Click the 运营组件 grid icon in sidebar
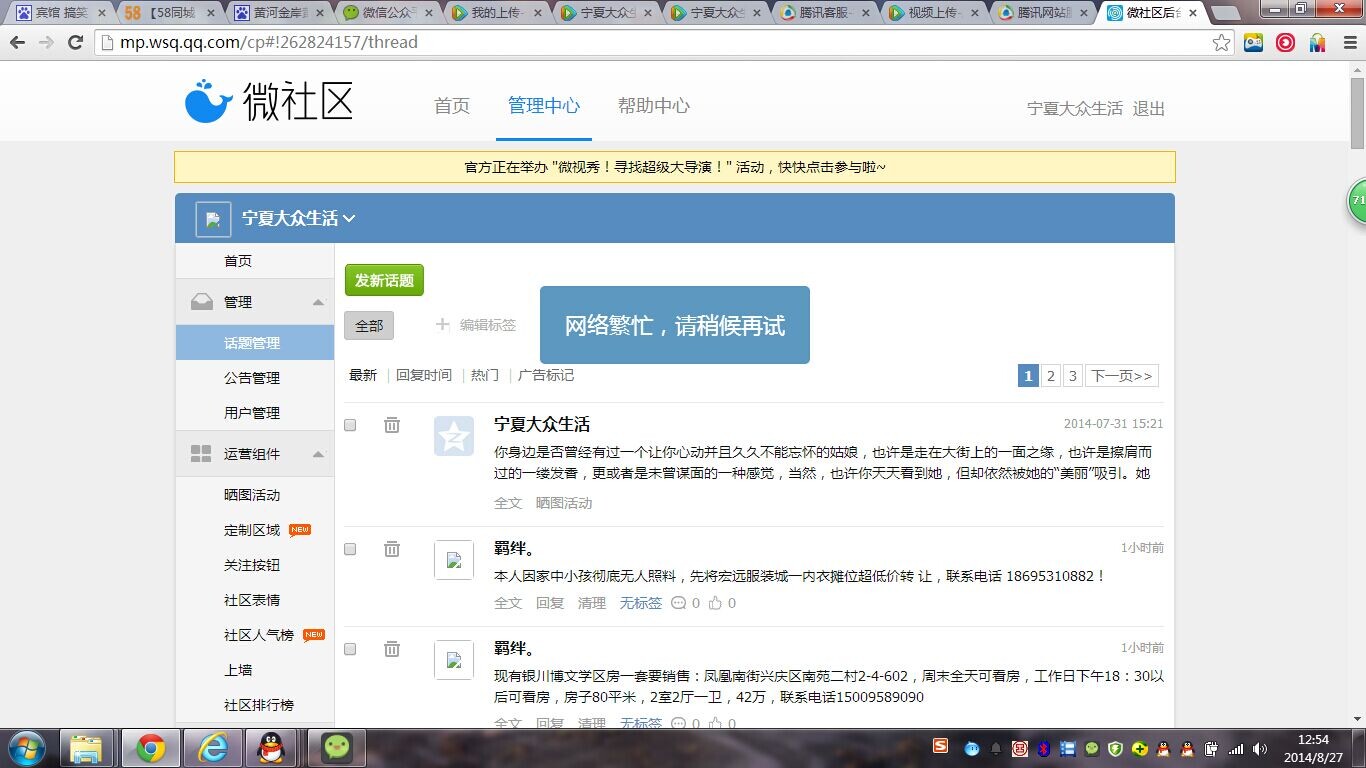The height and width of the screenshot is (768, 1366). 201,454
